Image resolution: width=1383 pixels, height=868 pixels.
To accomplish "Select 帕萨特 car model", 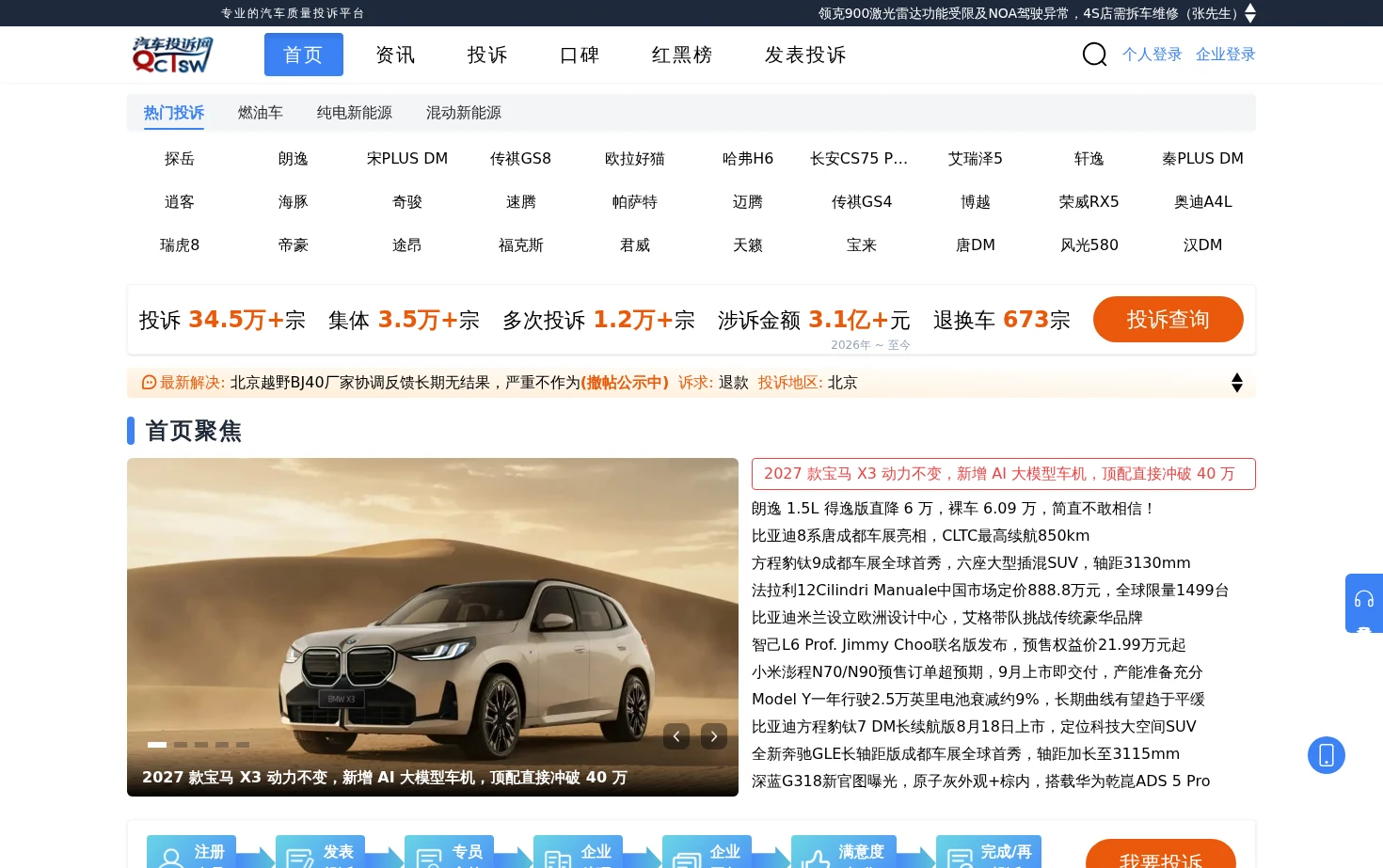I will 635,202.
